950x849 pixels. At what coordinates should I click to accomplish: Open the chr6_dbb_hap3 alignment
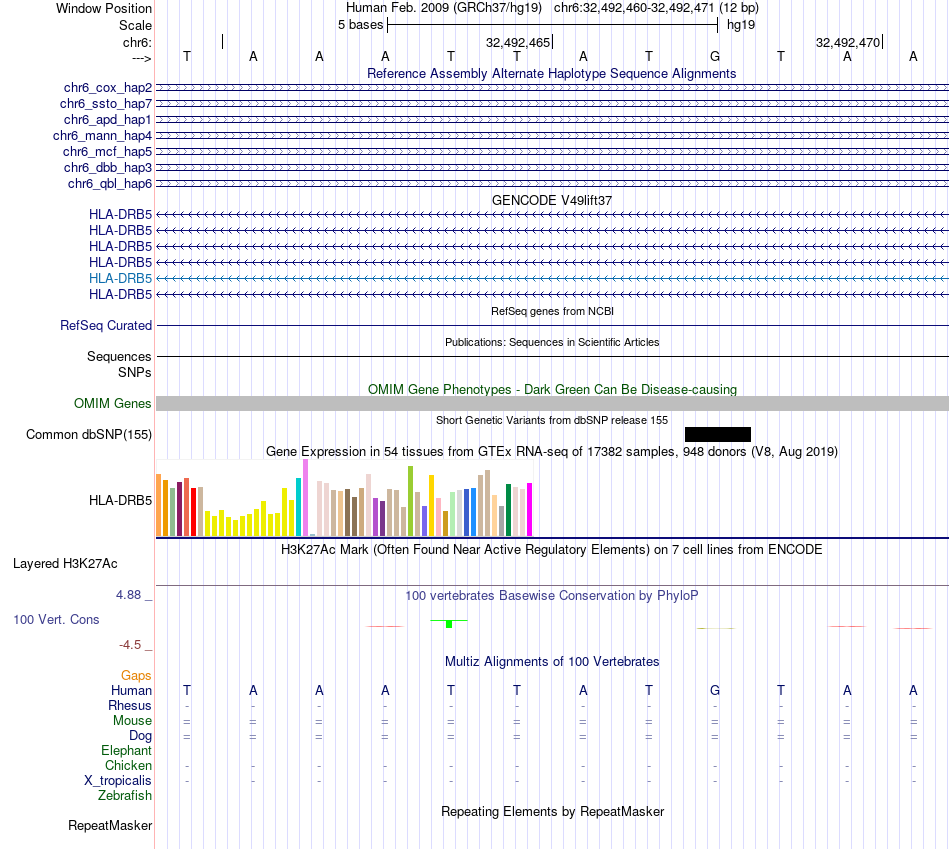pos(108,167)
